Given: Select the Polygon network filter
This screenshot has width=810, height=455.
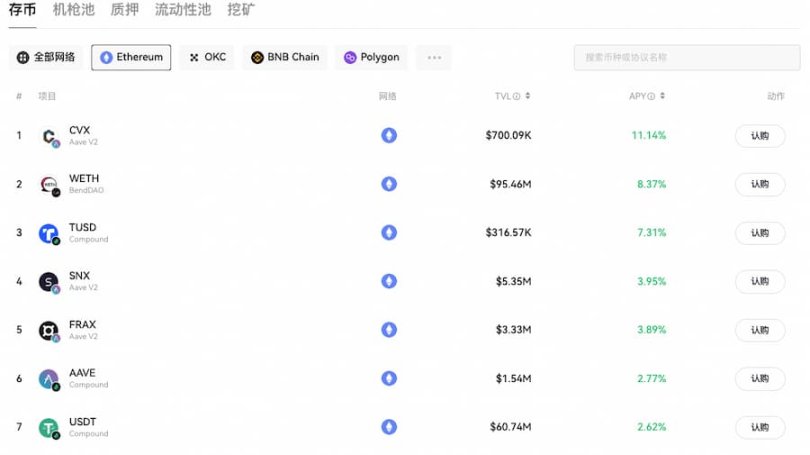Looking at the screenshot, I should coord(371,57).
